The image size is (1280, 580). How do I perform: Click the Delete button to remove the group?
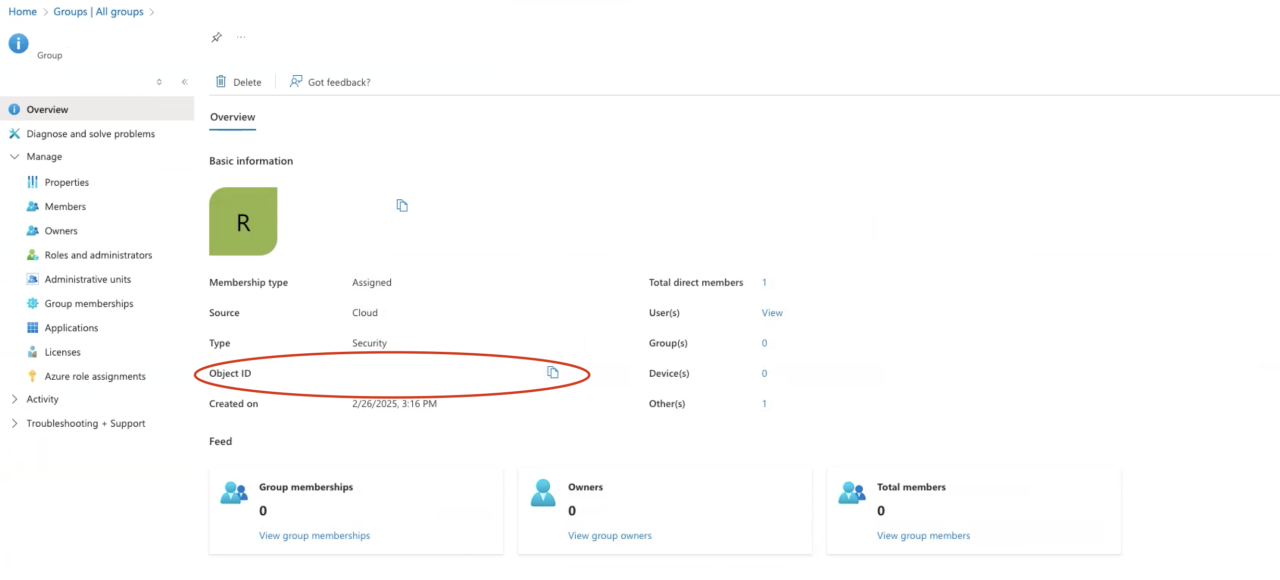(x=239, y=81)
